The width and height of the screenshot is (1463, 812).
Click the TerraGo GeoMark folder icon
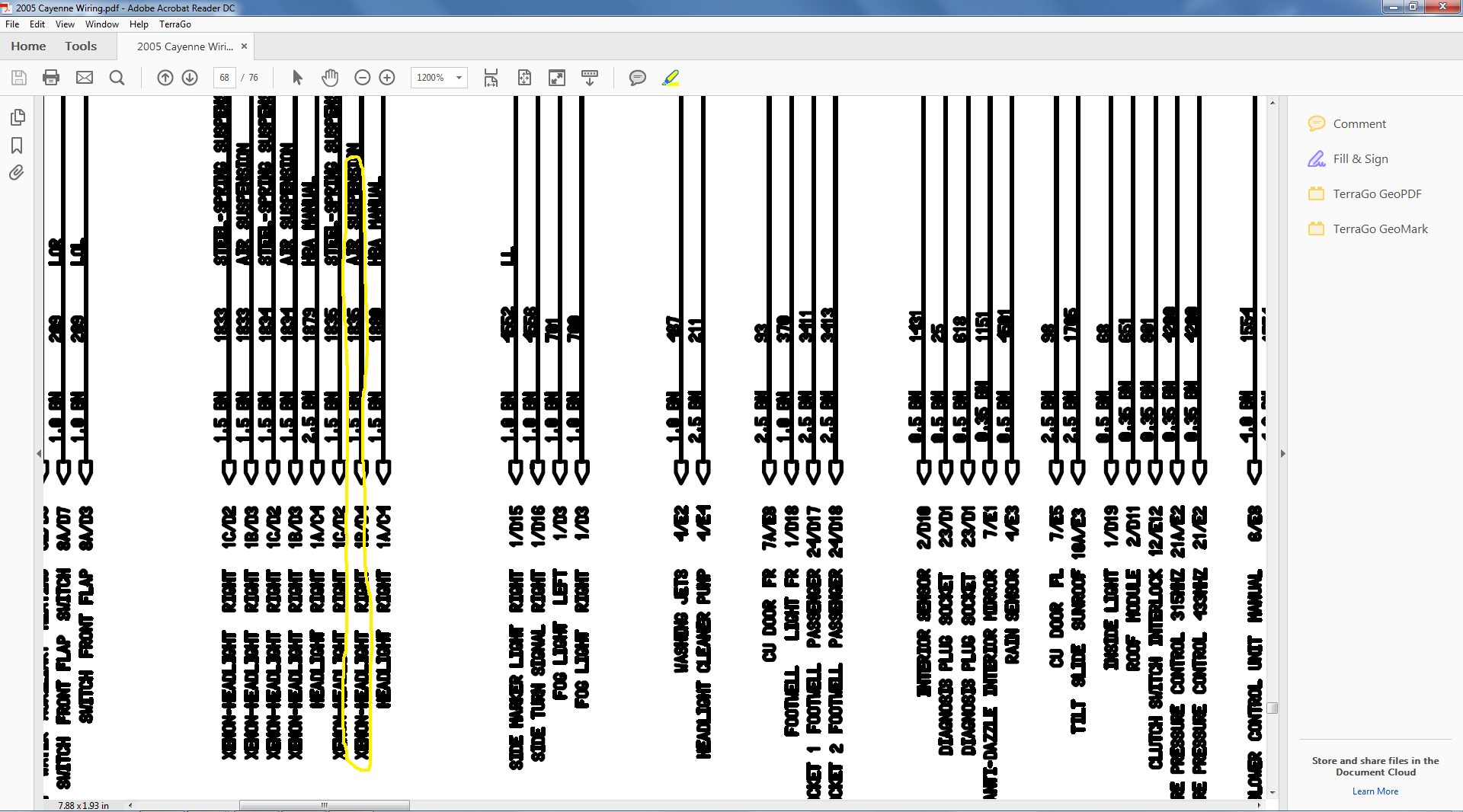(x=1316, y=229)
